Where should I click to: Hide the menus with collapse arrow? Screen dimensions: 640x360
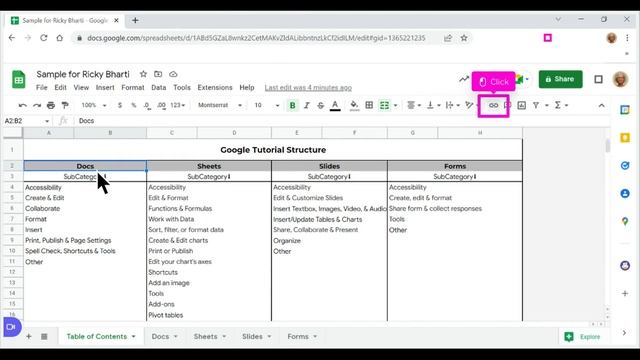tap(601, 105)
